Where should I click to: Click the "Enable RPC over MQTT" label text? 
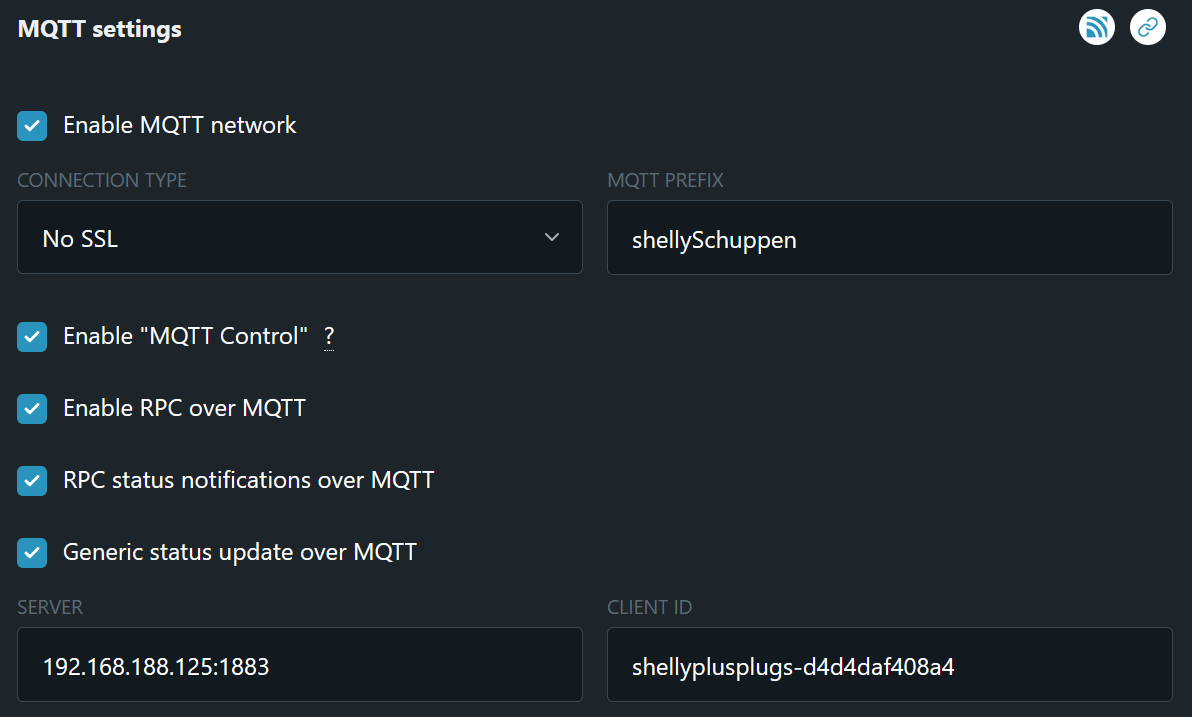[184, 409]
